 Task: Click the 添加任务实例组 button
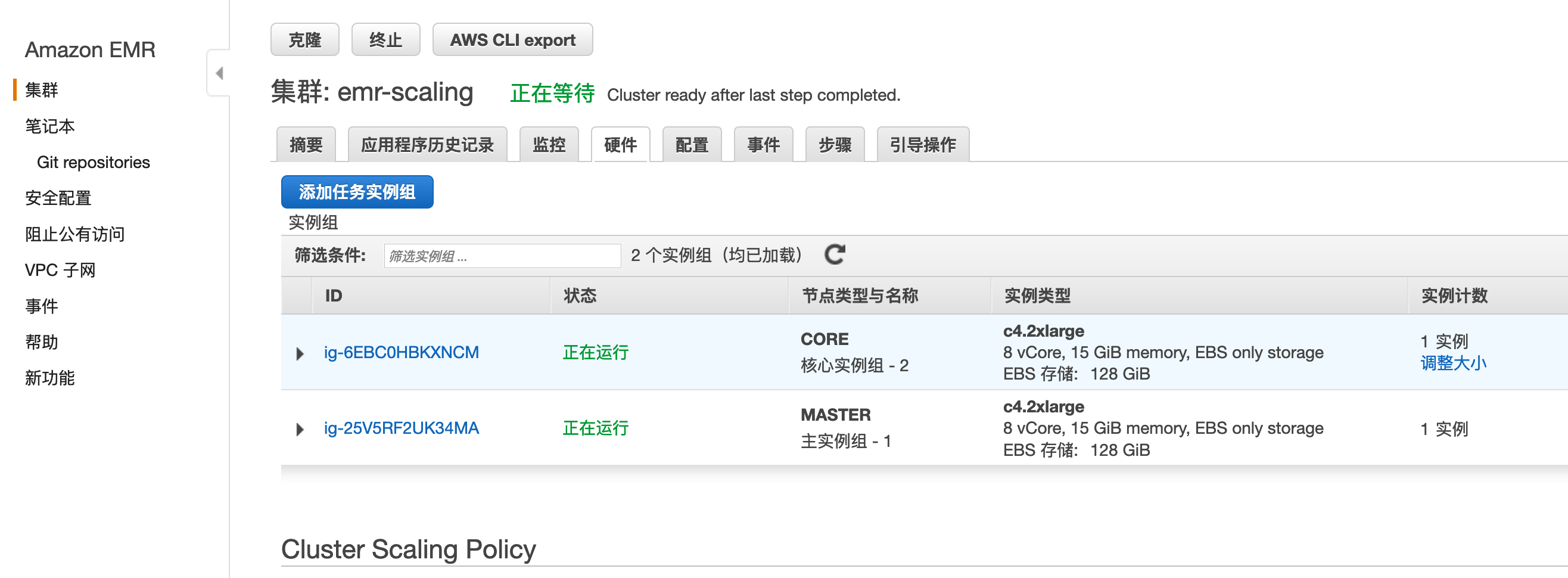tap(357, 192)
